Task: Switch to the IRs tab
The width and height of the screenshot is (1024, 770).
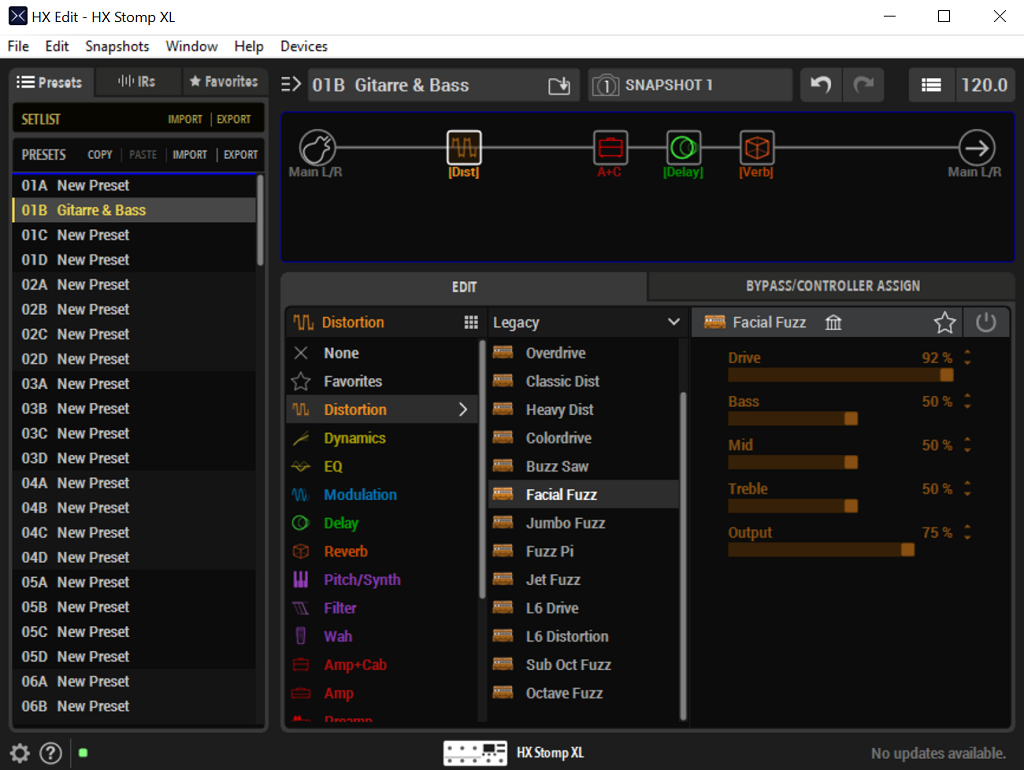Action: point(137,82)
